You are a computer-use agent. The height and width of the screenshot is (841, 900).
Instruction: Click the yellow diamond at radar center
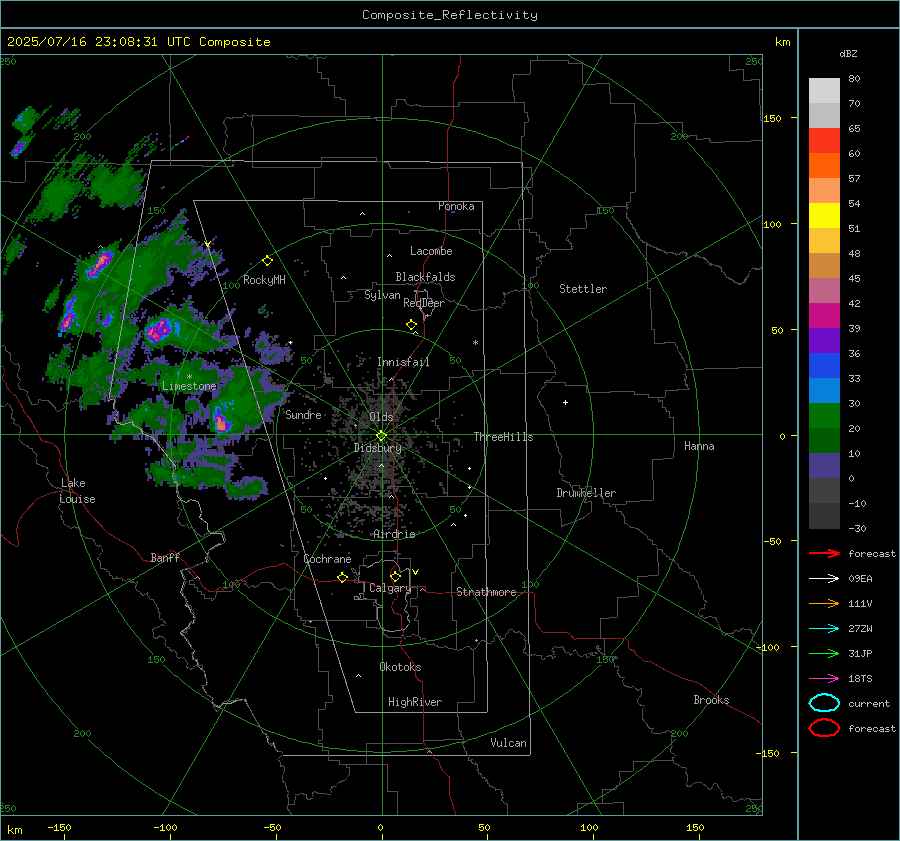[x=381, y=436]
